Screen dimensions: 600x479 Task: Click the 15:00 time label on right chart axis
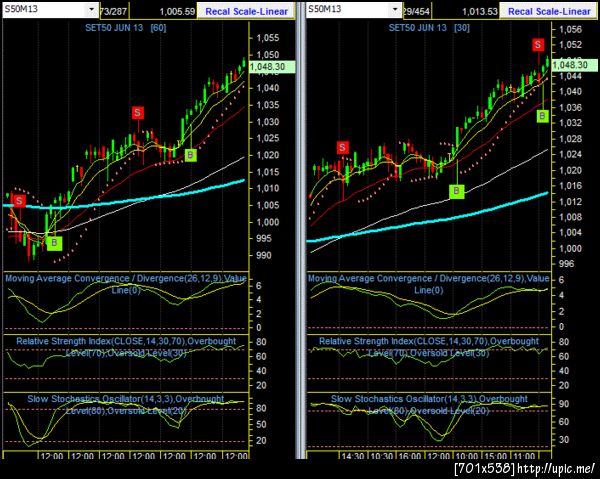point(495,456)
